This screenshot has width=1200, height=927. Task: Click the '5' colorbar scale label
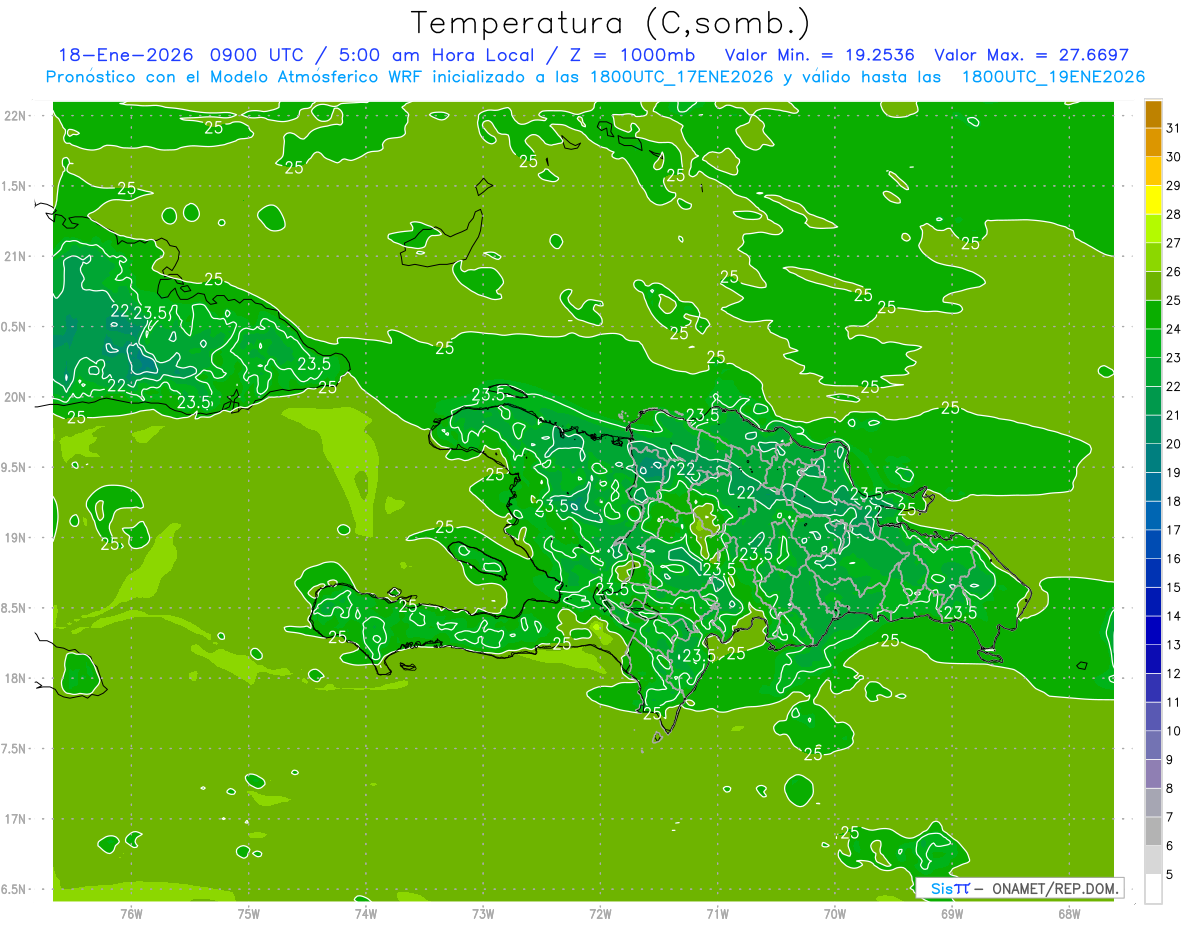(x=1170, y=874)
